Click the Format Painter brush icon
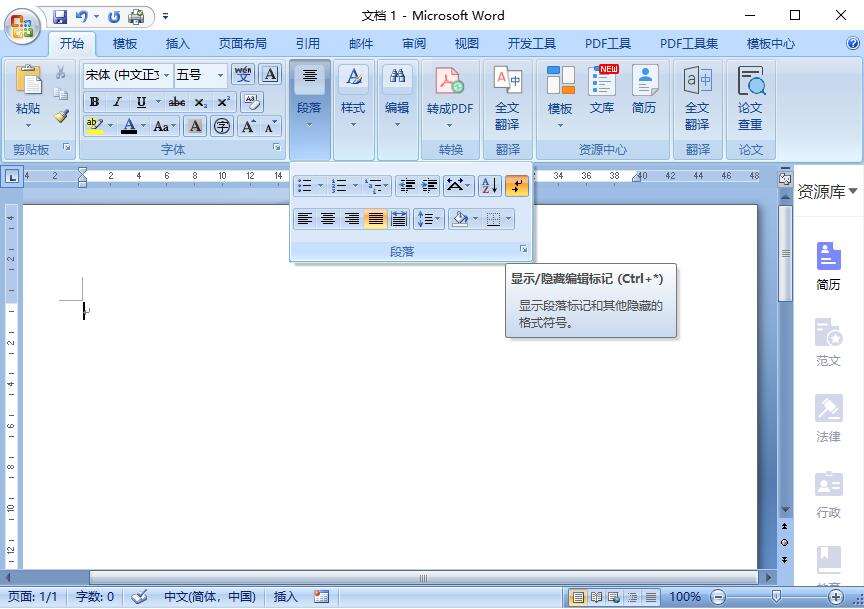Viewport: 864px width, 609px height. click(x=61, y=116)
